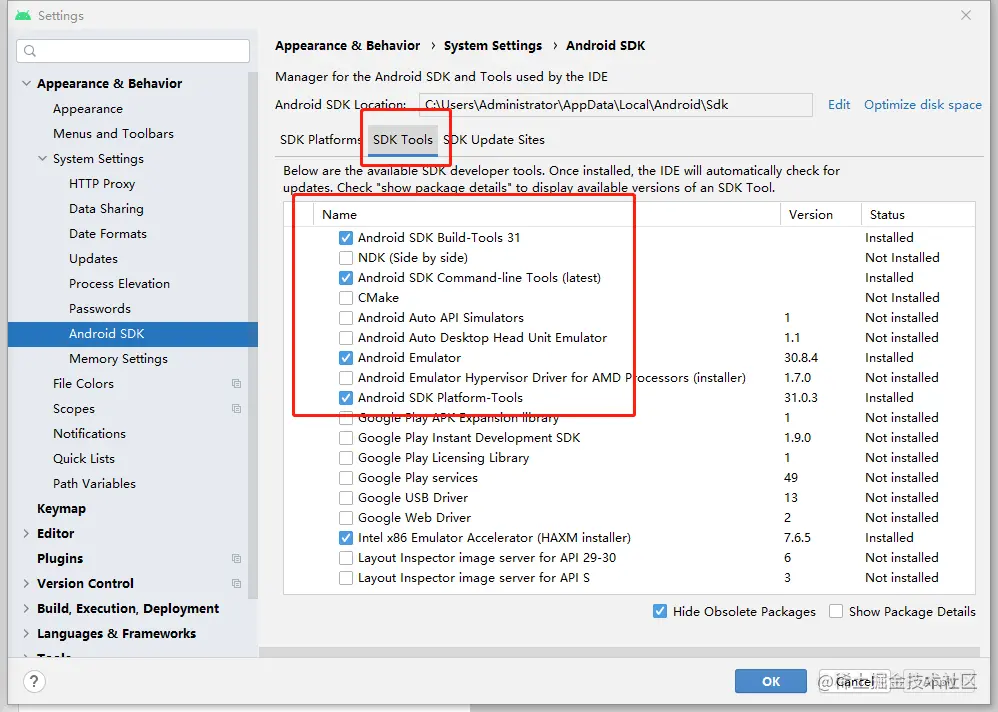Click the settings tree vertical scrollbar
The image size is (998, 712).
point(253,300)
